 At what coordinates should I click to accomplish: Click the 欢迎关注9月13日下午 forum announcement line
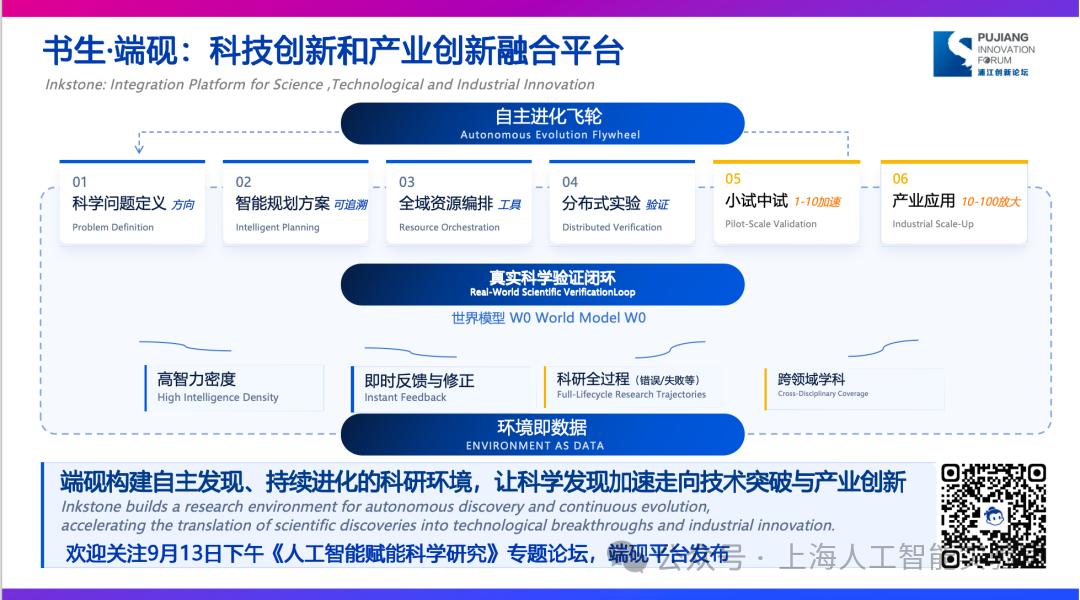(x=397, y=553)
